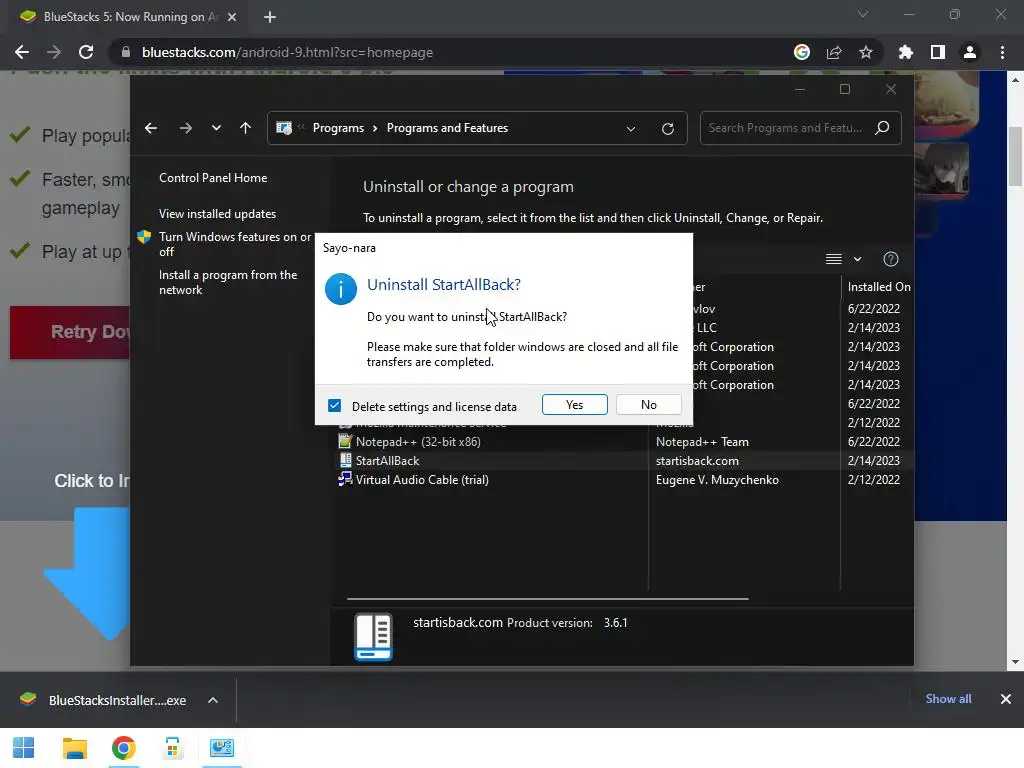
Task: Click Retry Download button on webpage
Action: (x=70, y=332)
